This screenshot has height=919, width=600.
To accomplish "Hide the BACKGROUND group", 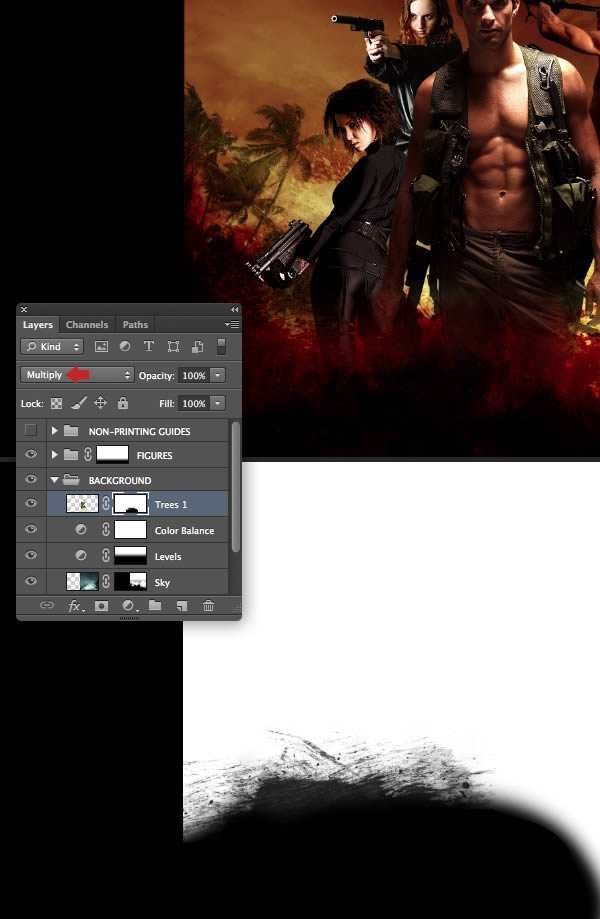I will (x=31, y=479).
